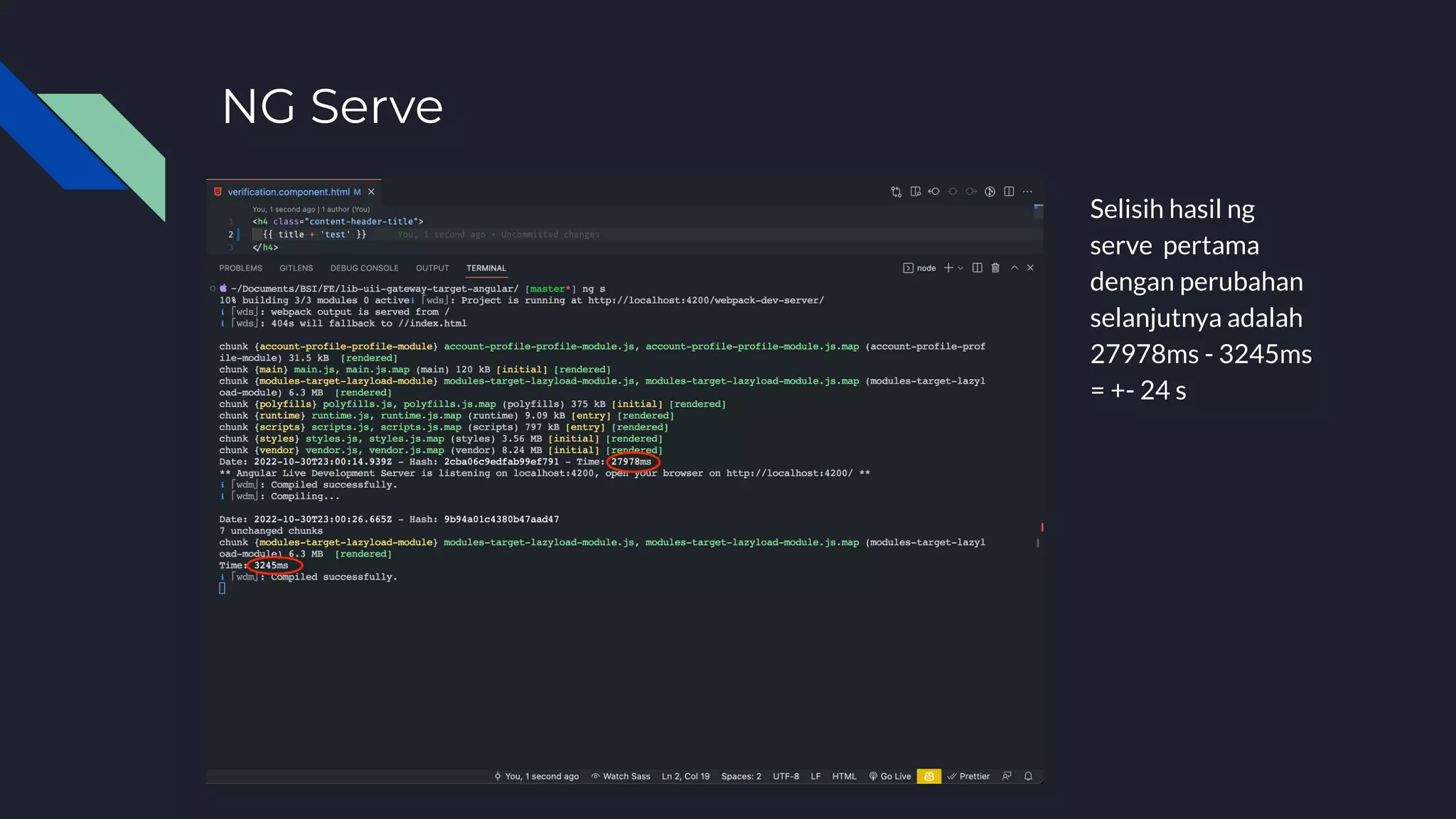The image size is (1456, 819).
Task: Click the next revision arrow icon
Action: (x=971, y=192)
